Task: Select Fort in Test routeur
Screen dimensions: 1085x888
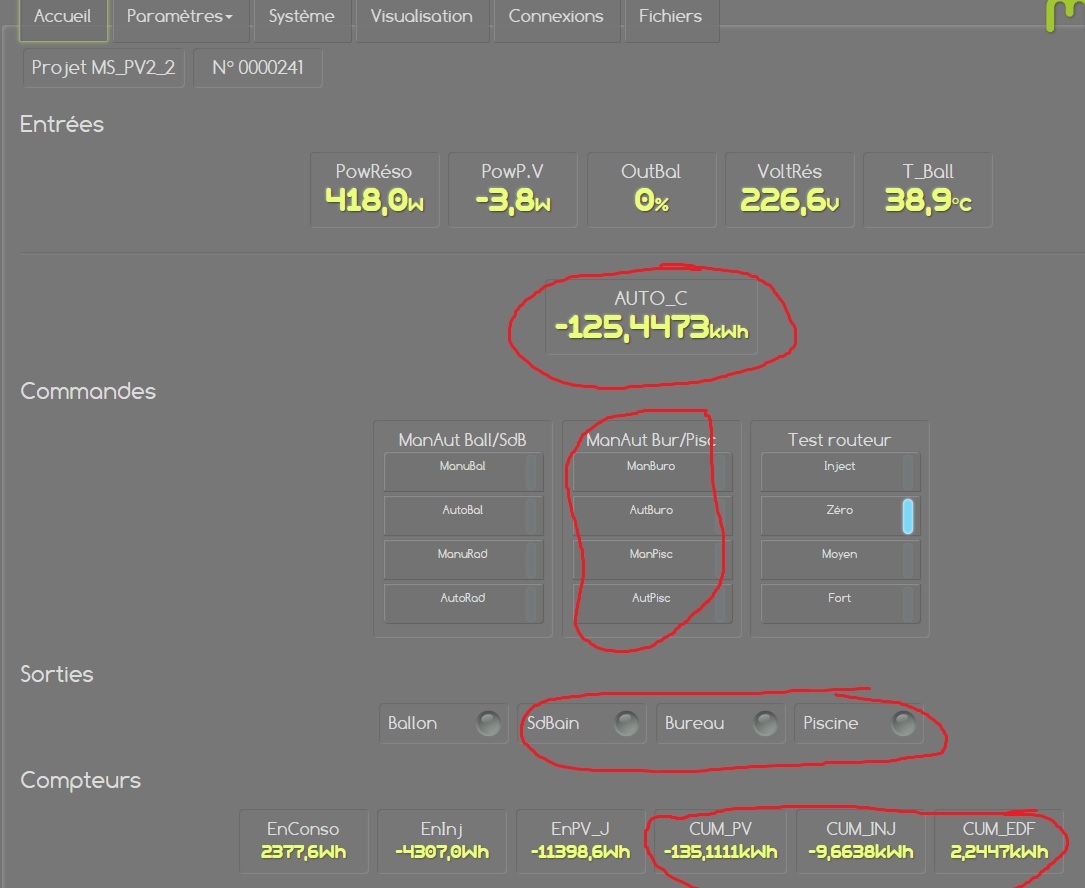Action: tap(840, 604)
